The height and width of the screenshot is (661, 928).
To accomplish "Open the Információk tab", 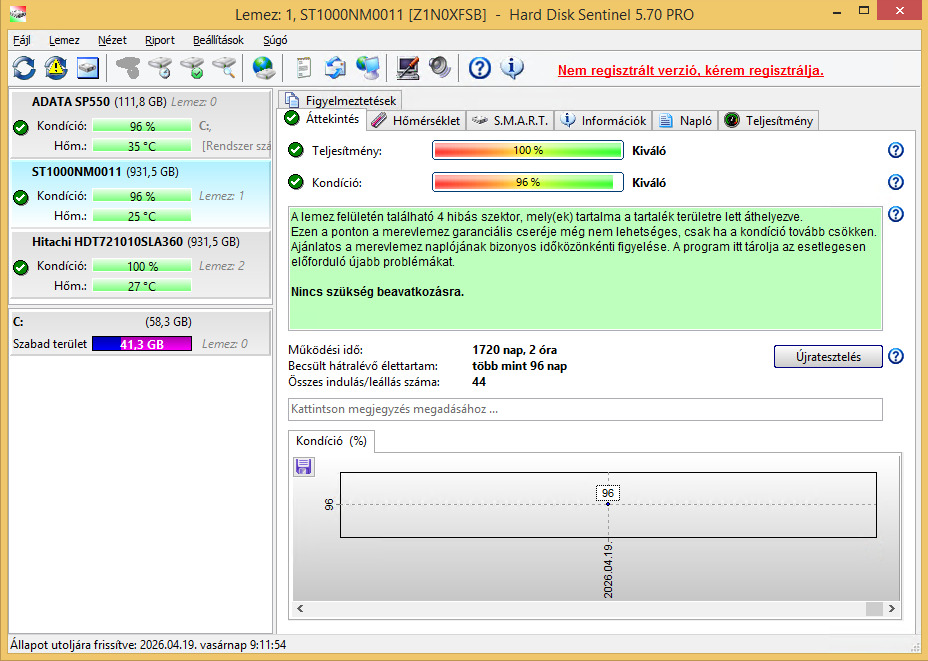I will pyautogui.click(x=604, y=121).
